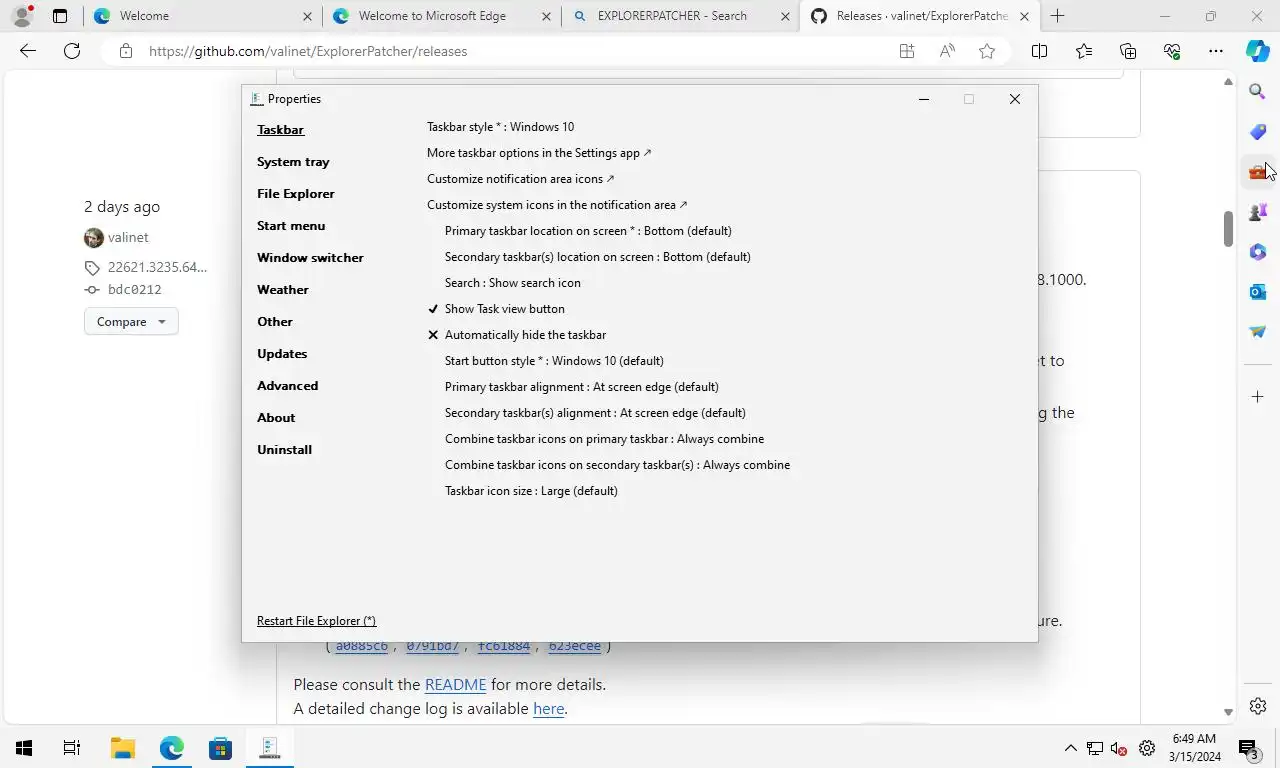1280x768 pixels.
Task: Toggle Show Task view button option
Action: [496, 309]
